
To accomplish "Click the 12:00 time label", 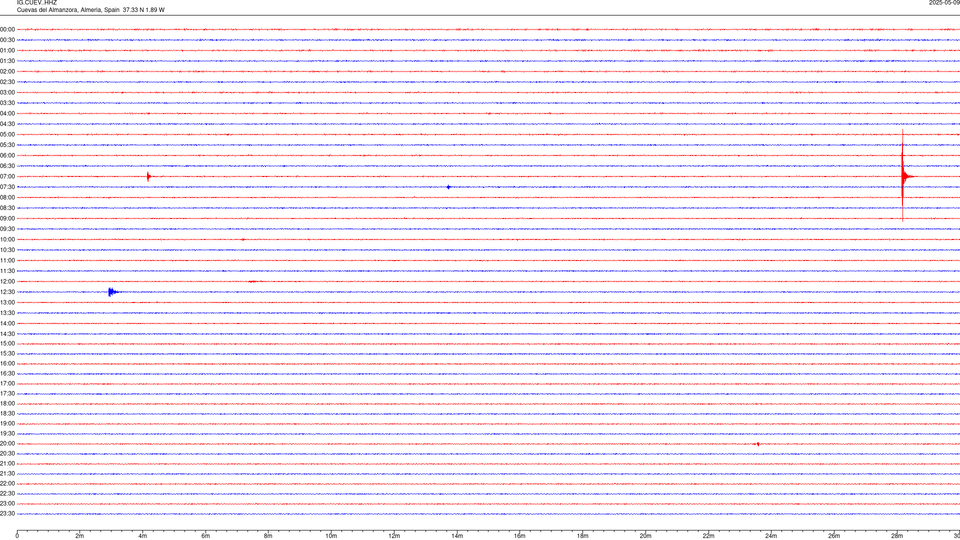I will pyautogui.click(x=7, y=282).
